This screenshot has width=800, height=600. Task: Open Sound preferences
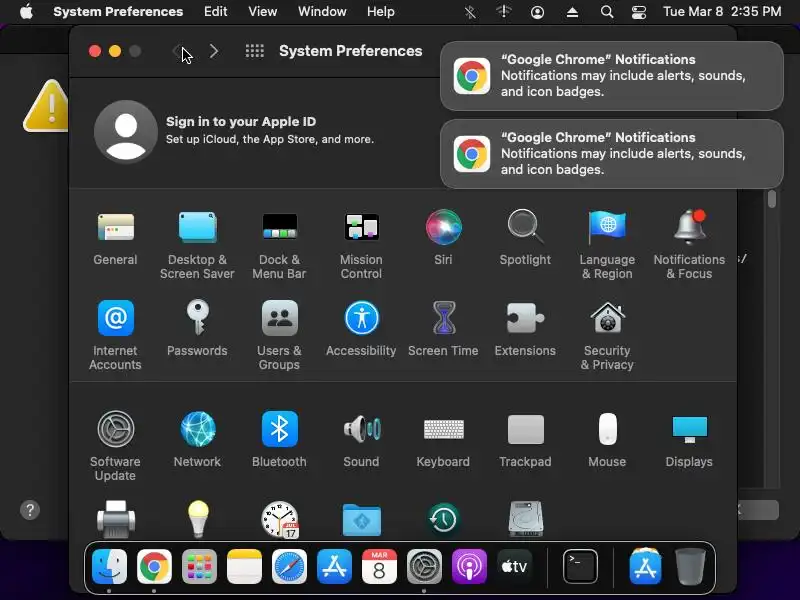click(361, 439)
